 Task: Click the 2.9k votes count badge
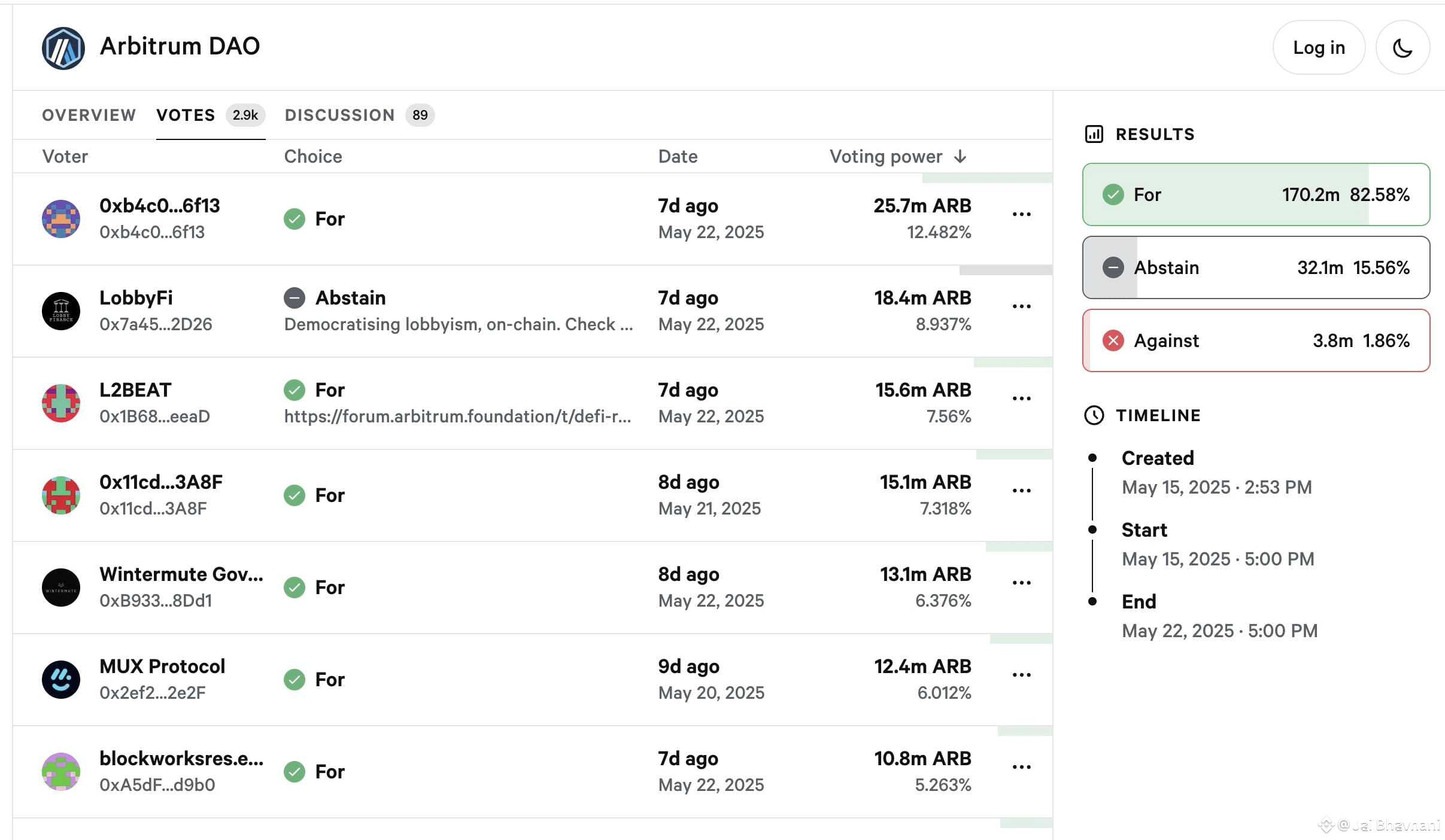click(245, 115)
